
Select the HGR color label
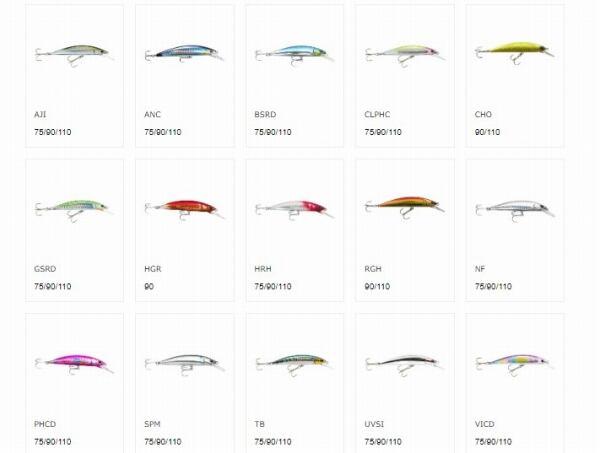pos(153,269)
